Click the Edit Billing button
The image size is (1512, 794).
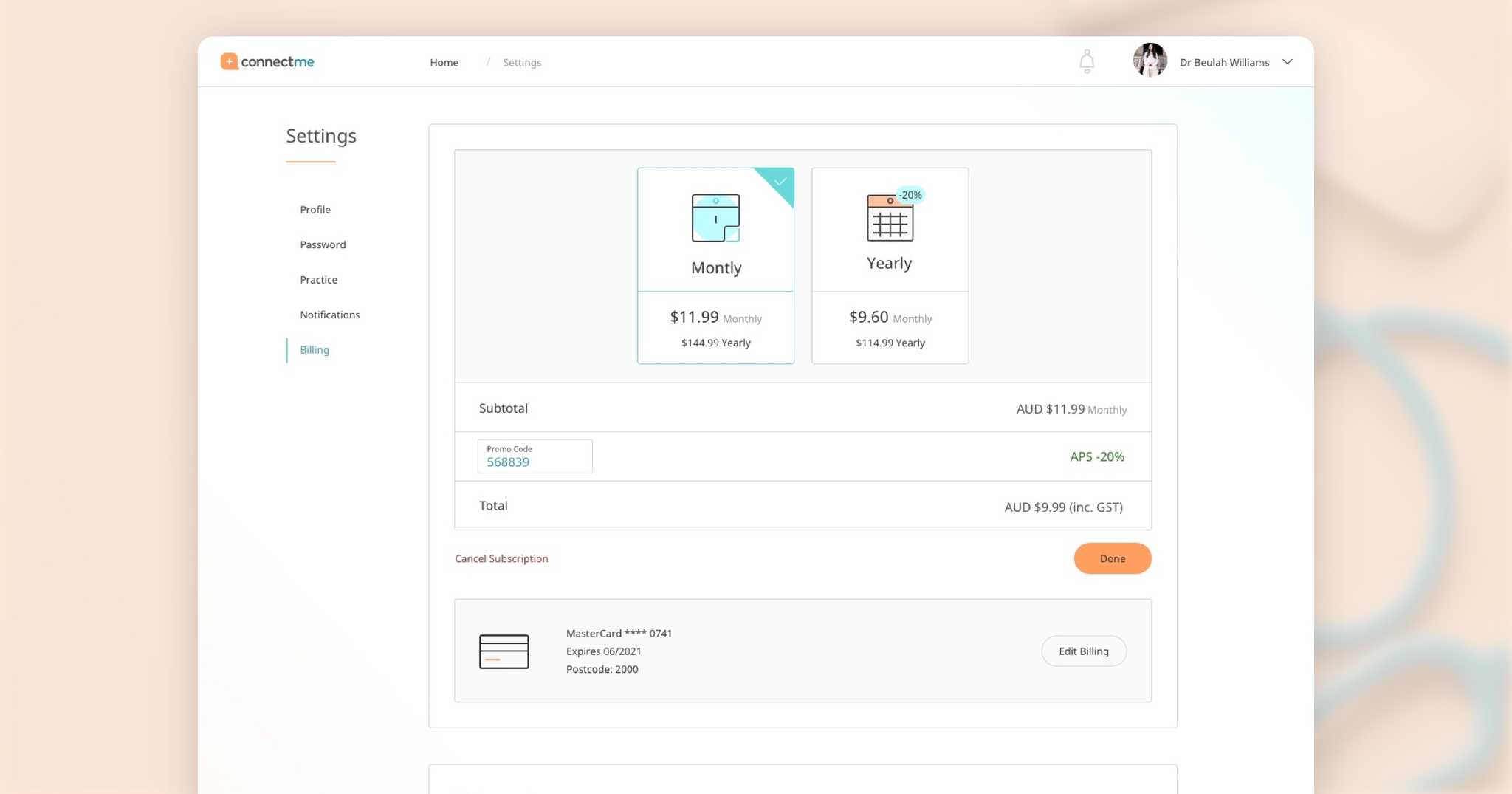click(1084, 651)
